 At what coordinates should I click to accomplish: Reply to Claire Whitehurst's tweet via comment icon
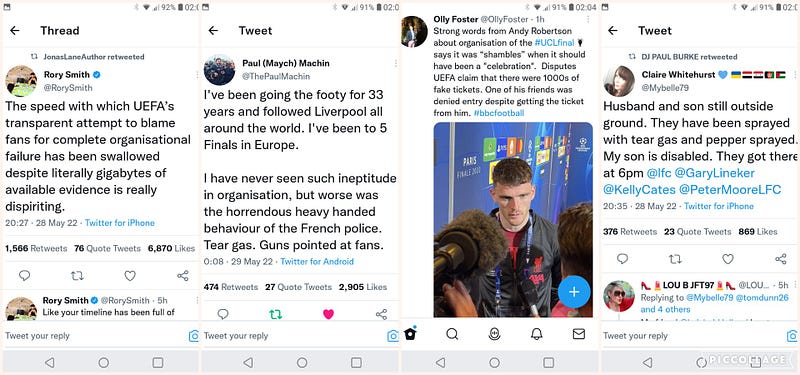pyautogui.click(x=622, y=259)
